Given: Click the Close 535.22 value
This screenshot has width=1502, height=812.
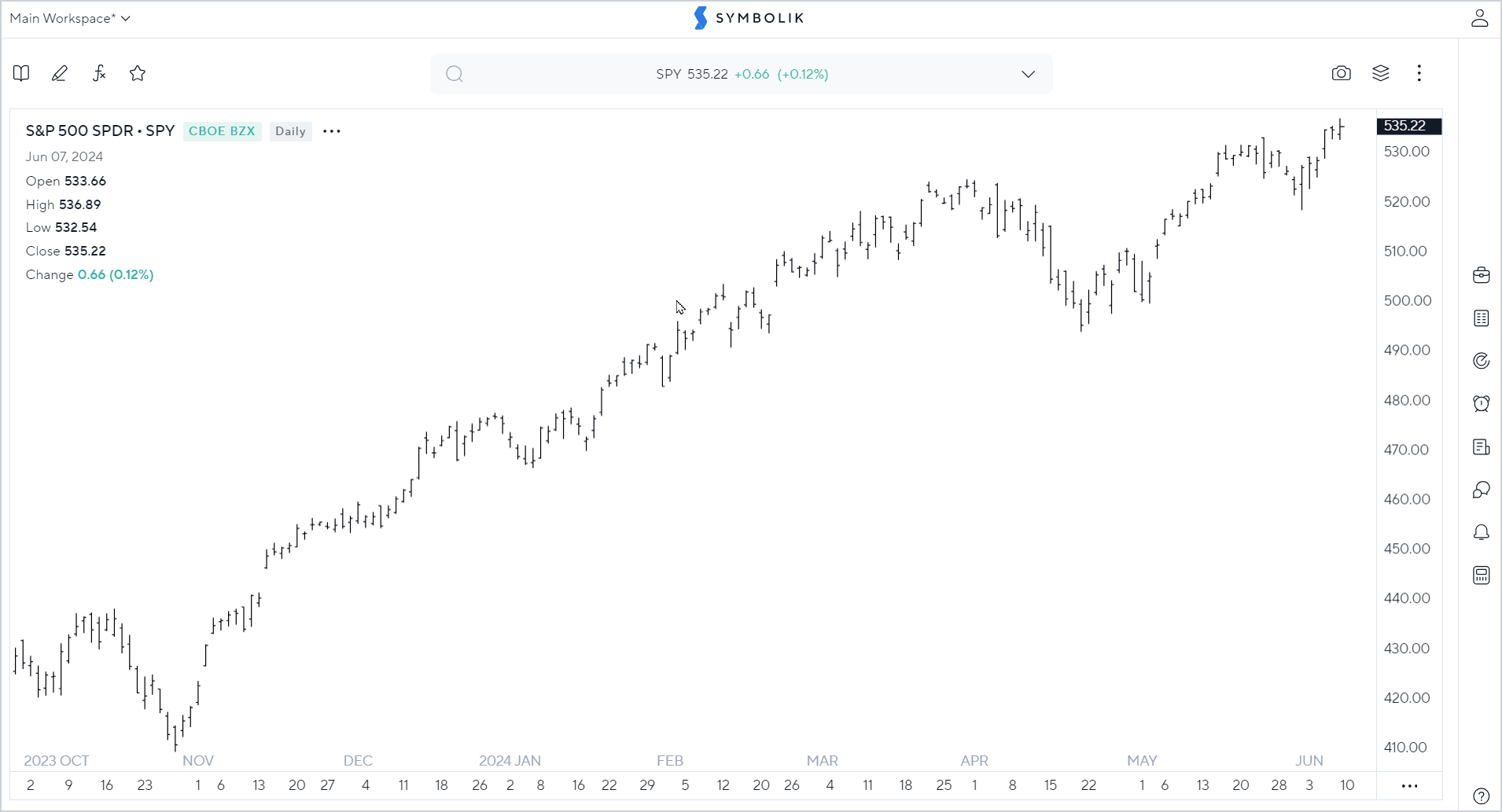Looking at the screenshot, I should pyautogui.click(x=85, y=251).
